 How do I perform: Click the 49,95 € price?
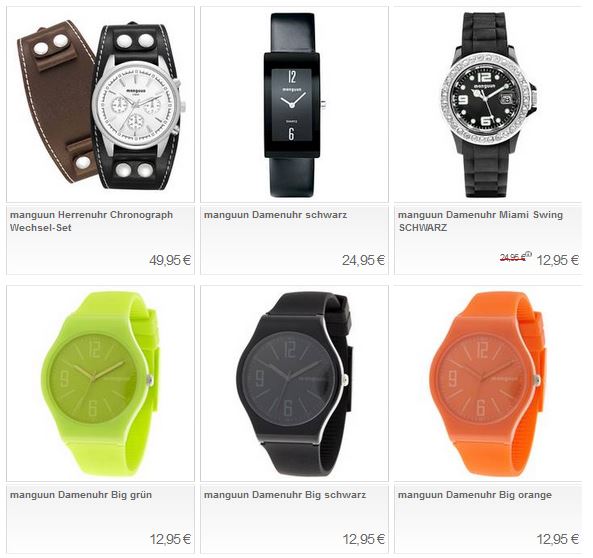pos(170,260)
